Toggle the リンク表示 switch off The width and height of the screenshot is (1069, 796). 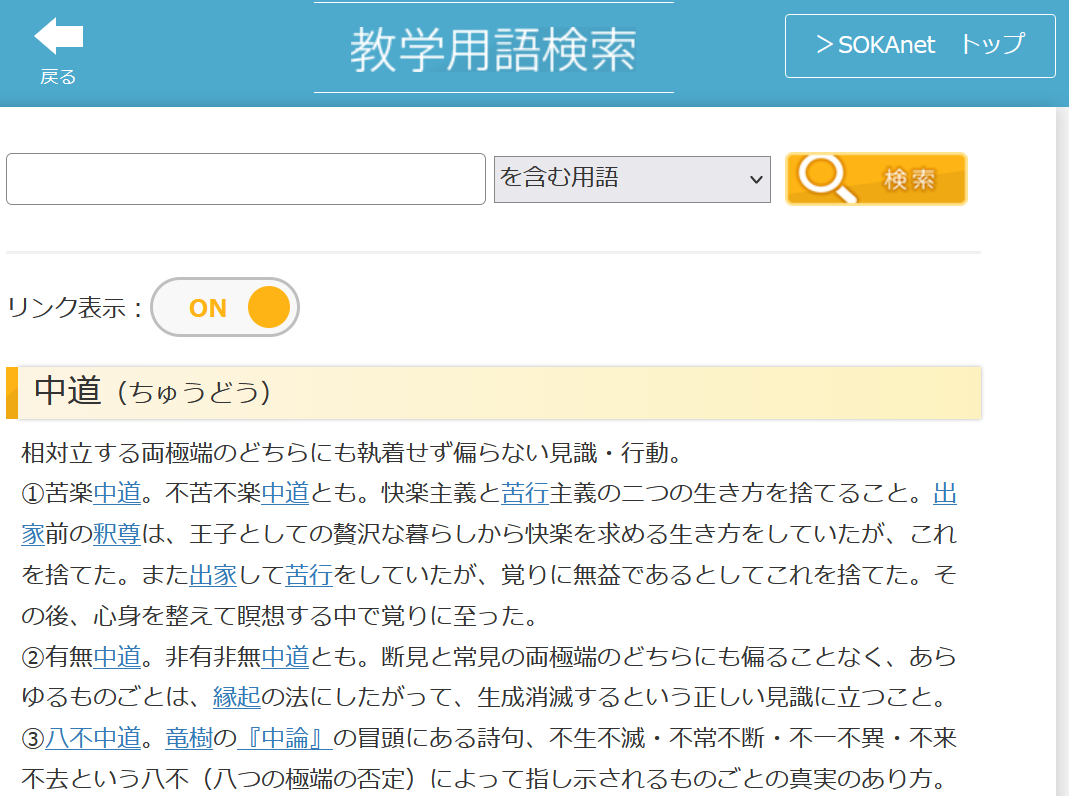tap(225, 308)
